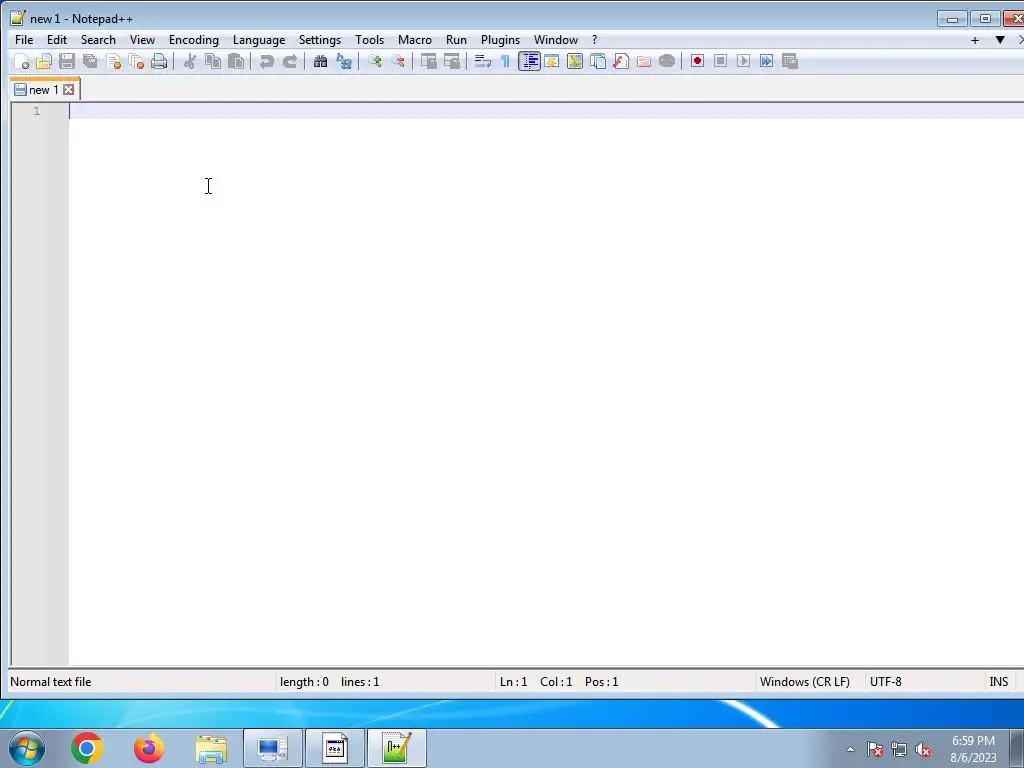Click the Save All toolbar icon
This screenshot has width=1024, height=768.
click(x=90, y=61)
